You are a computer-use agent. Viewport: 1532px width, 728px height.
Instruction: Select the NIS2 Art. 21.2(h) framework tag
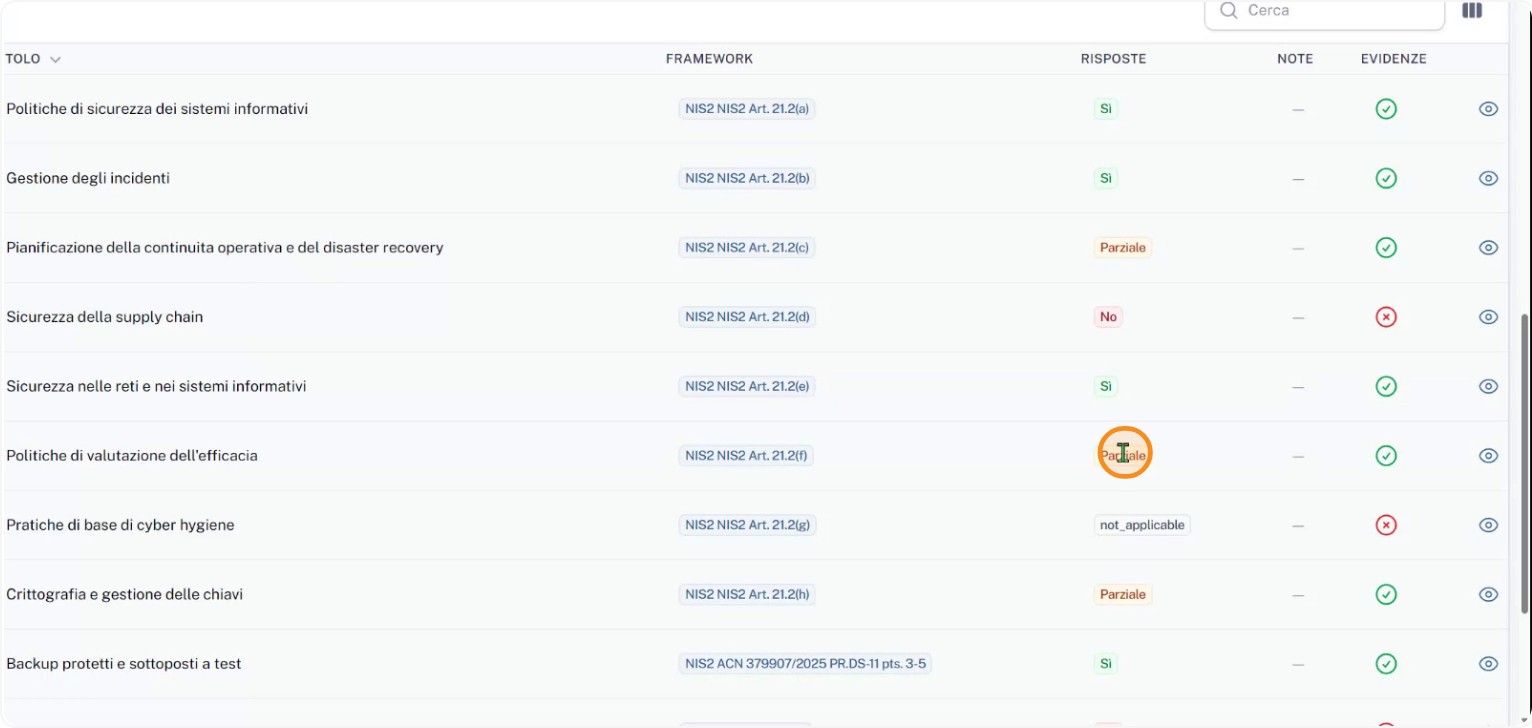746,594
